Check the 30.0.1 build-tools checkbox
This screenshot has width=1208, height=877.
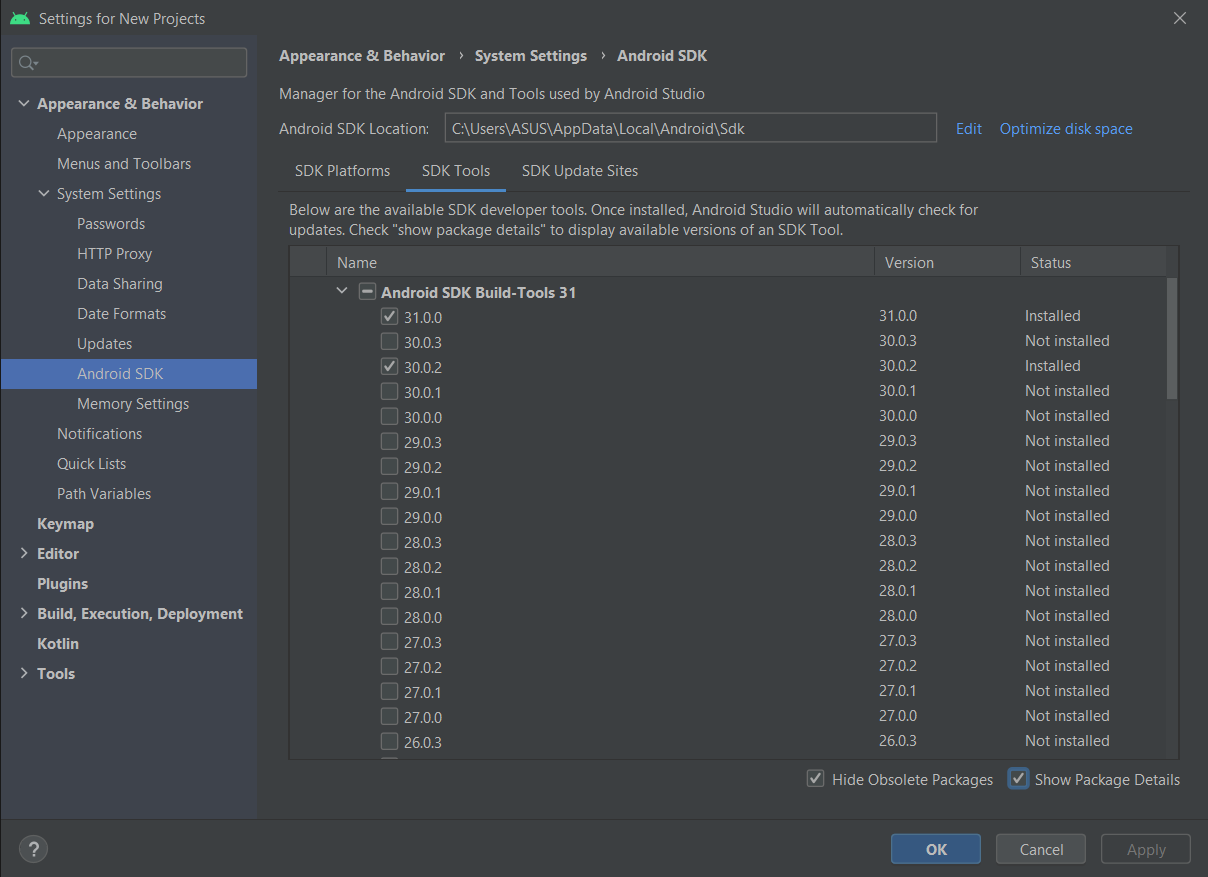389,391
